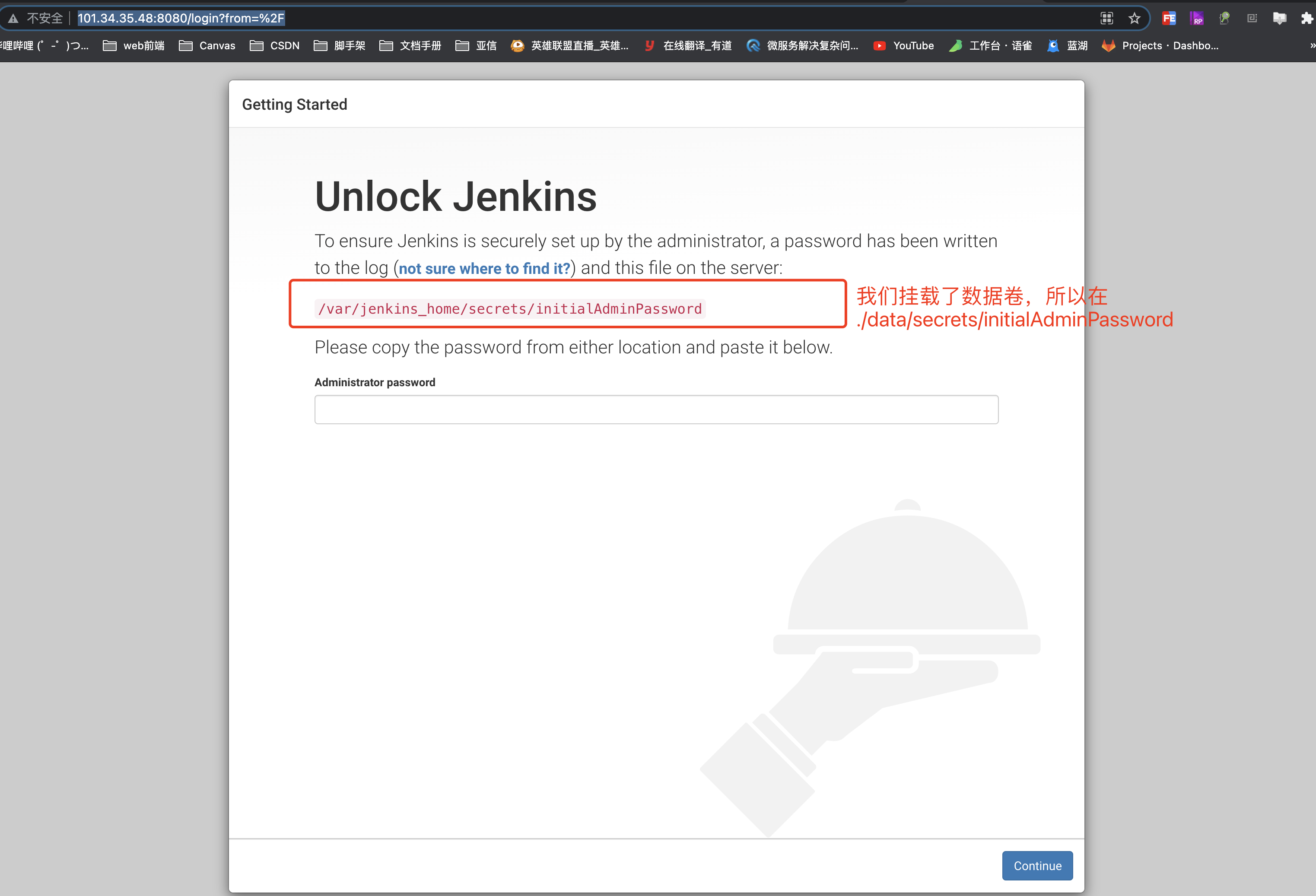Focus the Administrator password field
Screen dimensions: 1316x896
[656, 410]
